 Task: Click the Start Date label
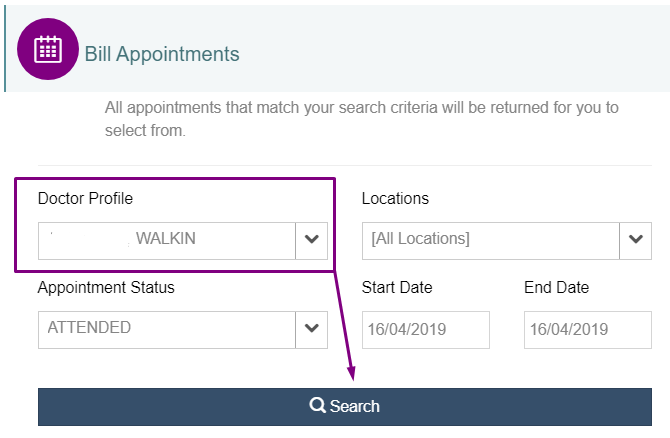click(x=397, y=287)
